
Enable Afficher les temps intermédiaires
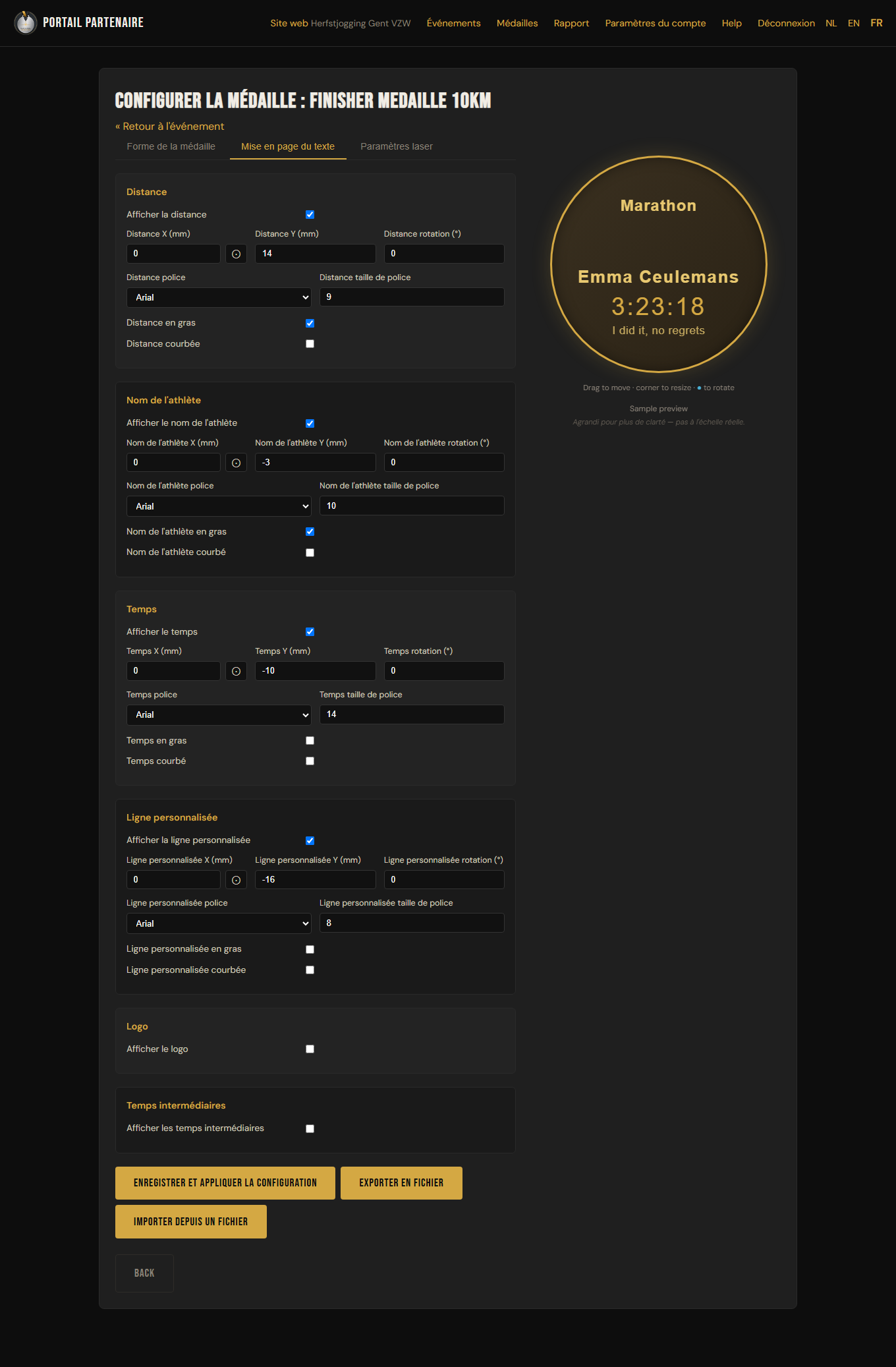point(310,1128)
